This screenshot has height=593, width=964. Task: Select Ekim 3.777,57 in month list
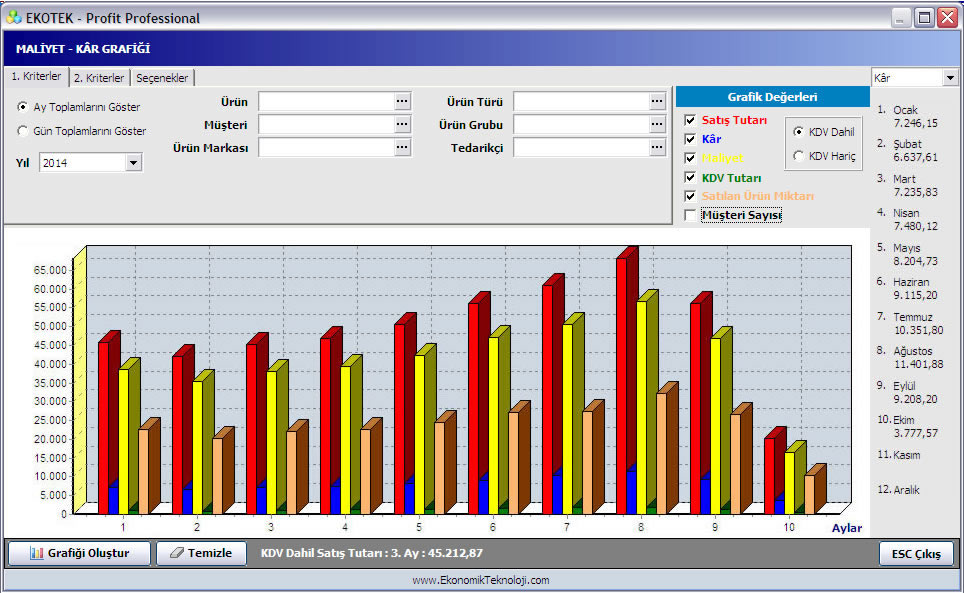tap(907, 426)
